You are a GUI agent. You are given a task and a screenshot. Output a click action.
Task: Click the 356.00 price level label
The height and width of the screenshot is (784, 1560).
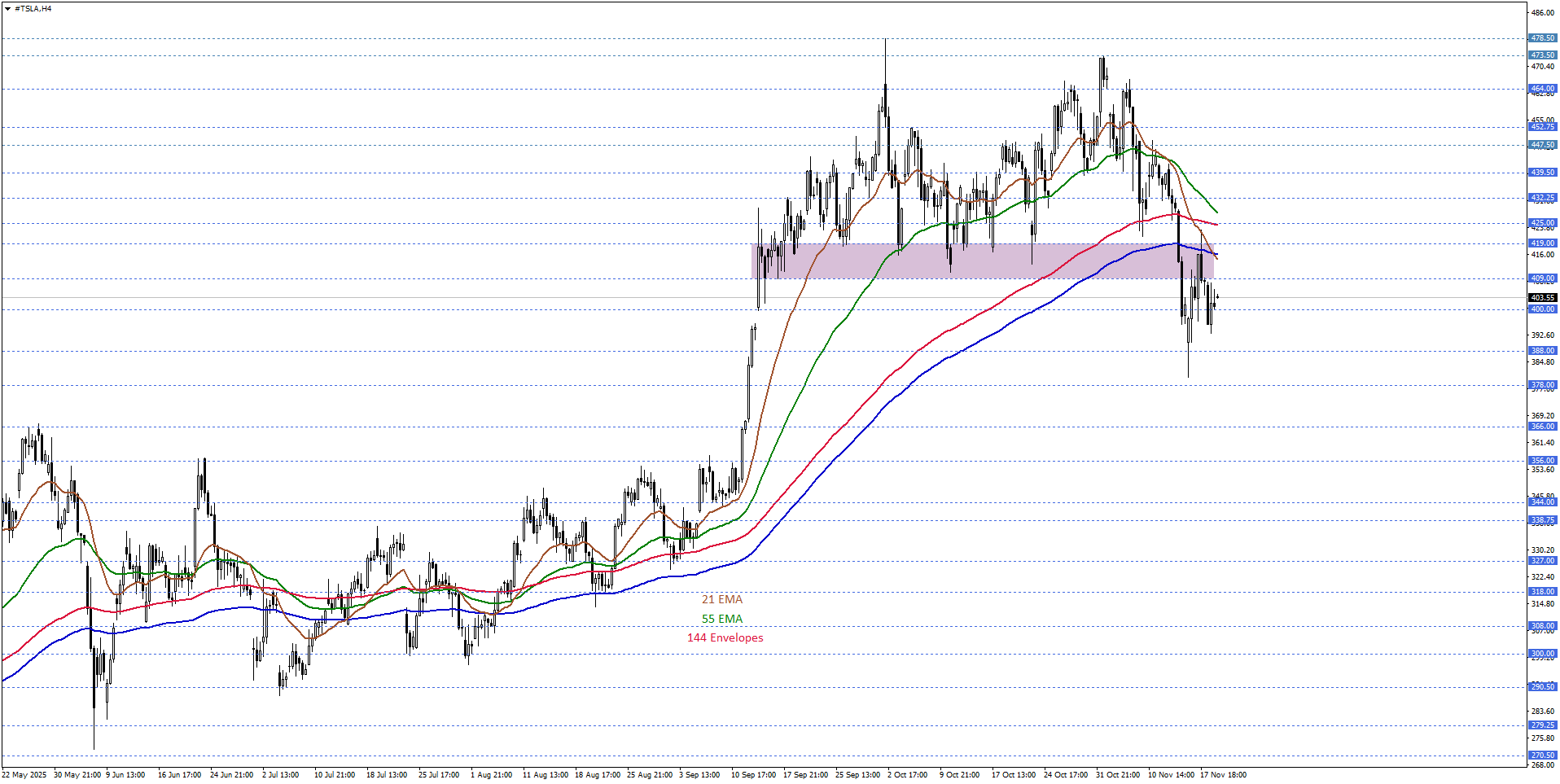[x=1542, y=461]
